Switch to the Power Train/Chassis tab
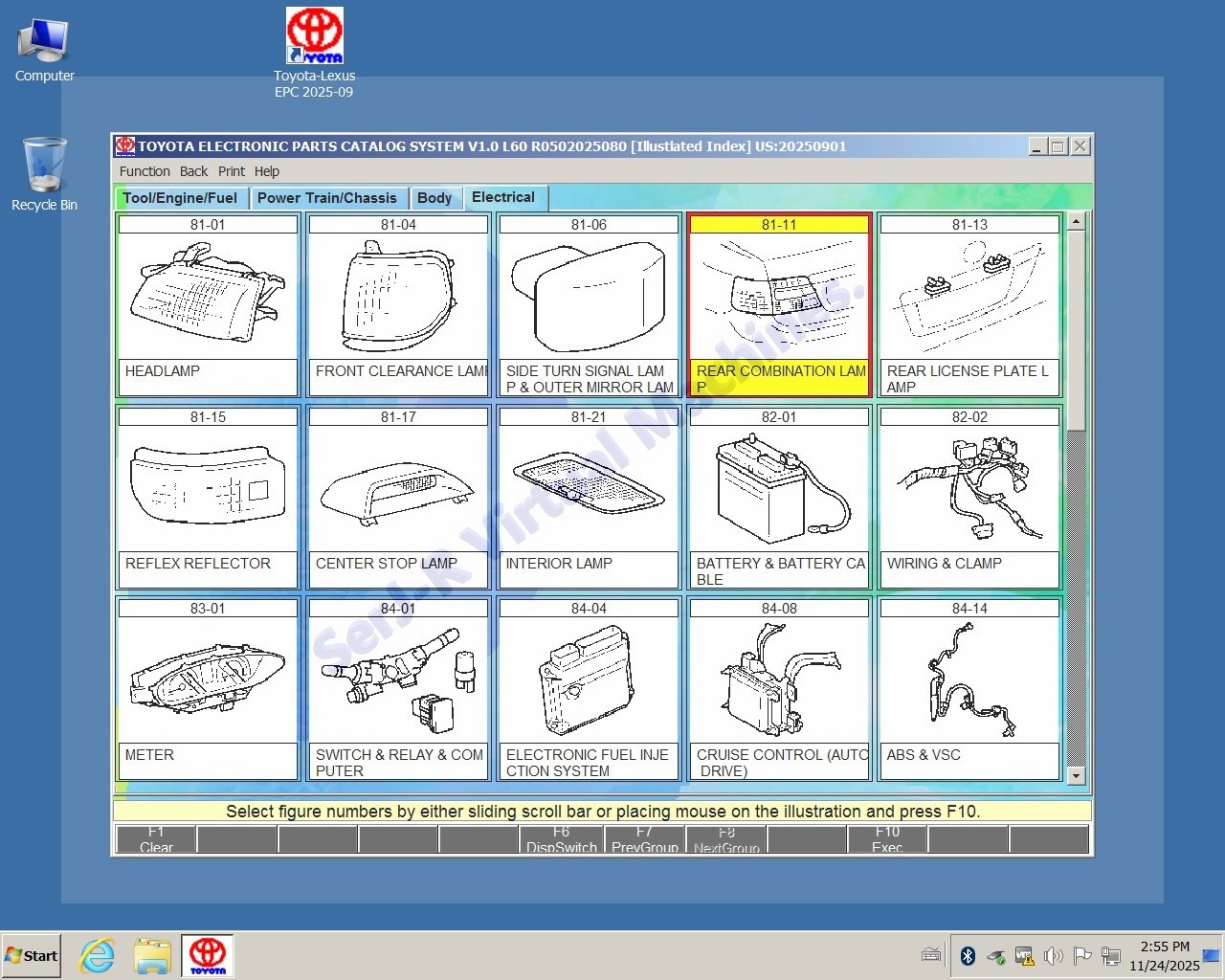The height and width of the screenshot is (980, 1225). point(326,198)
